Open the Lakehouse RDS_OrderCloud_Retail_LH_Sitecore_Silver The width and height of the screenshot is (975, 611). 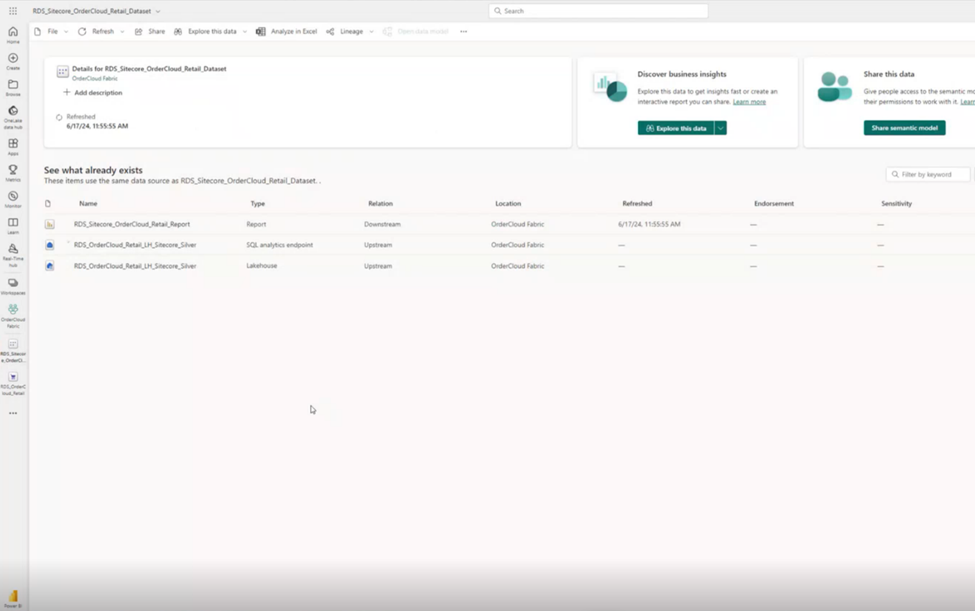(135, 266)
